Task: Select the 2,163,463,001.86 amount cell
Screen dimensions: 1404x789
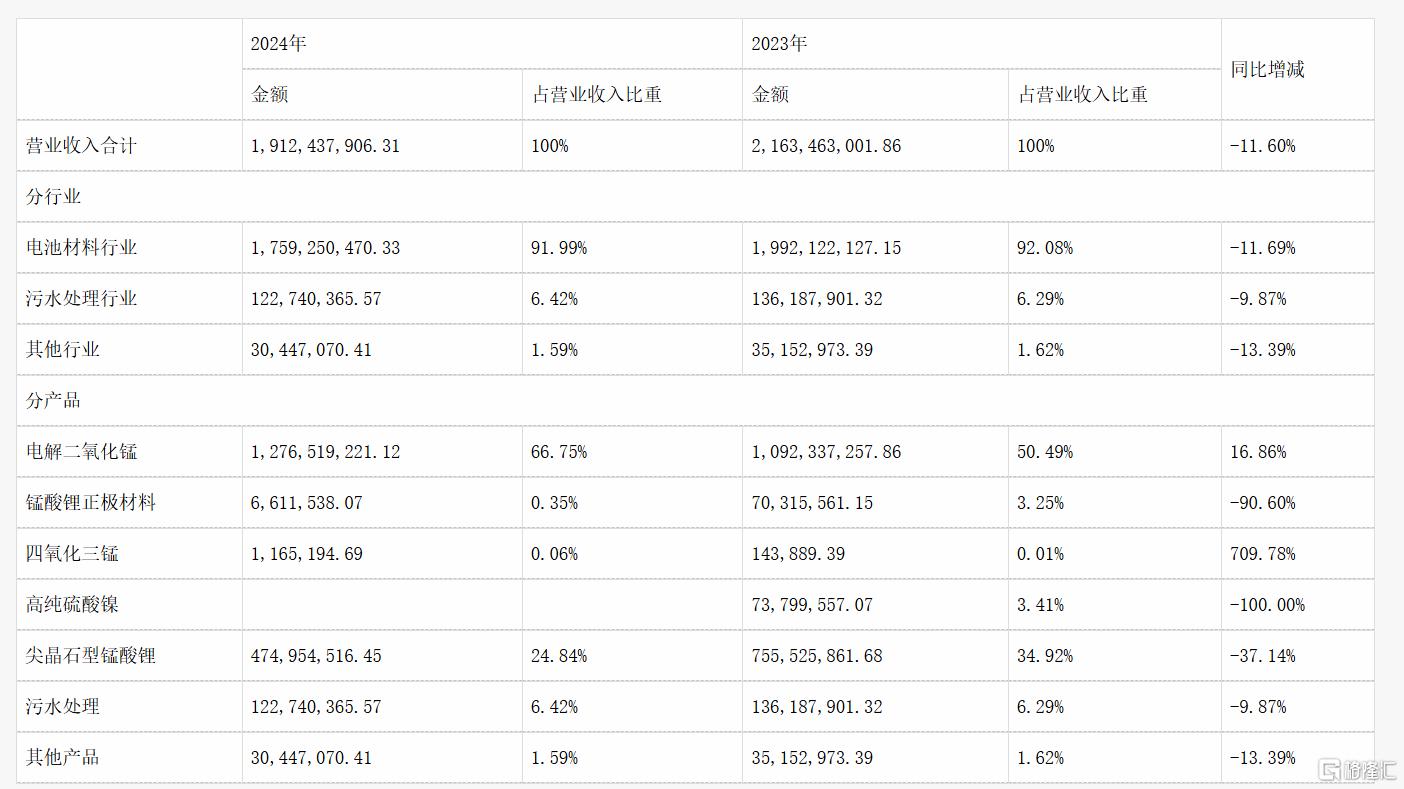Action: coord(826,146)
